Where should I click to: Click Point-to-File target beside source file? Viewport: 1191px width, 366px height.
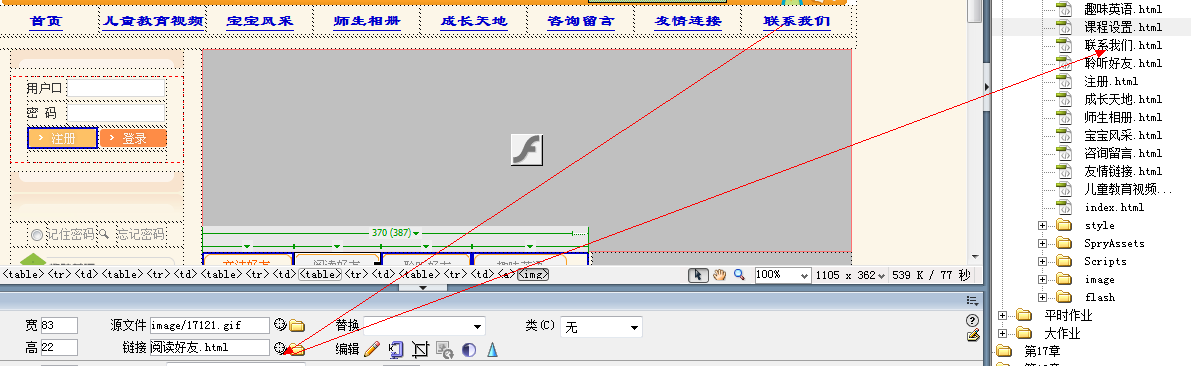click(280, 325)
